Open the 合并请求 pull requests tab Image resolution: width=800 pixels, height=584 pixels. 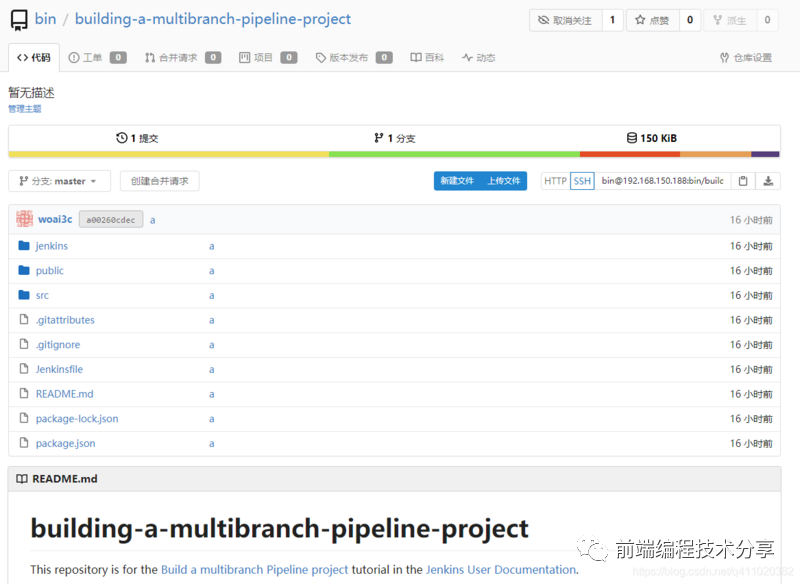183,58
